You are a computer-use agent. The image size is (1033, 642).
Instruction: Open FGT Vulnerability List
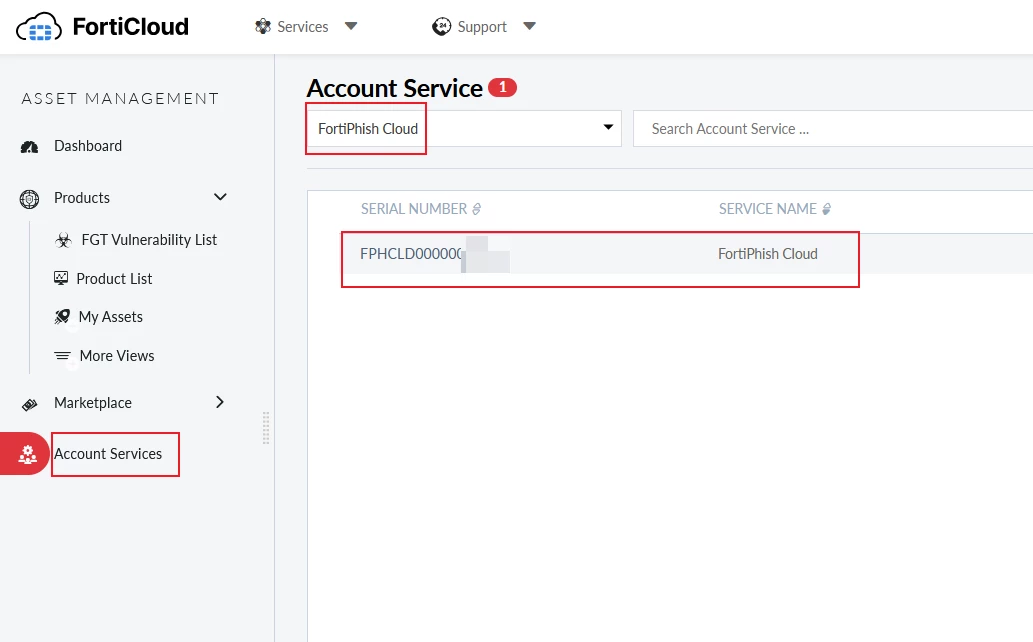149,240
